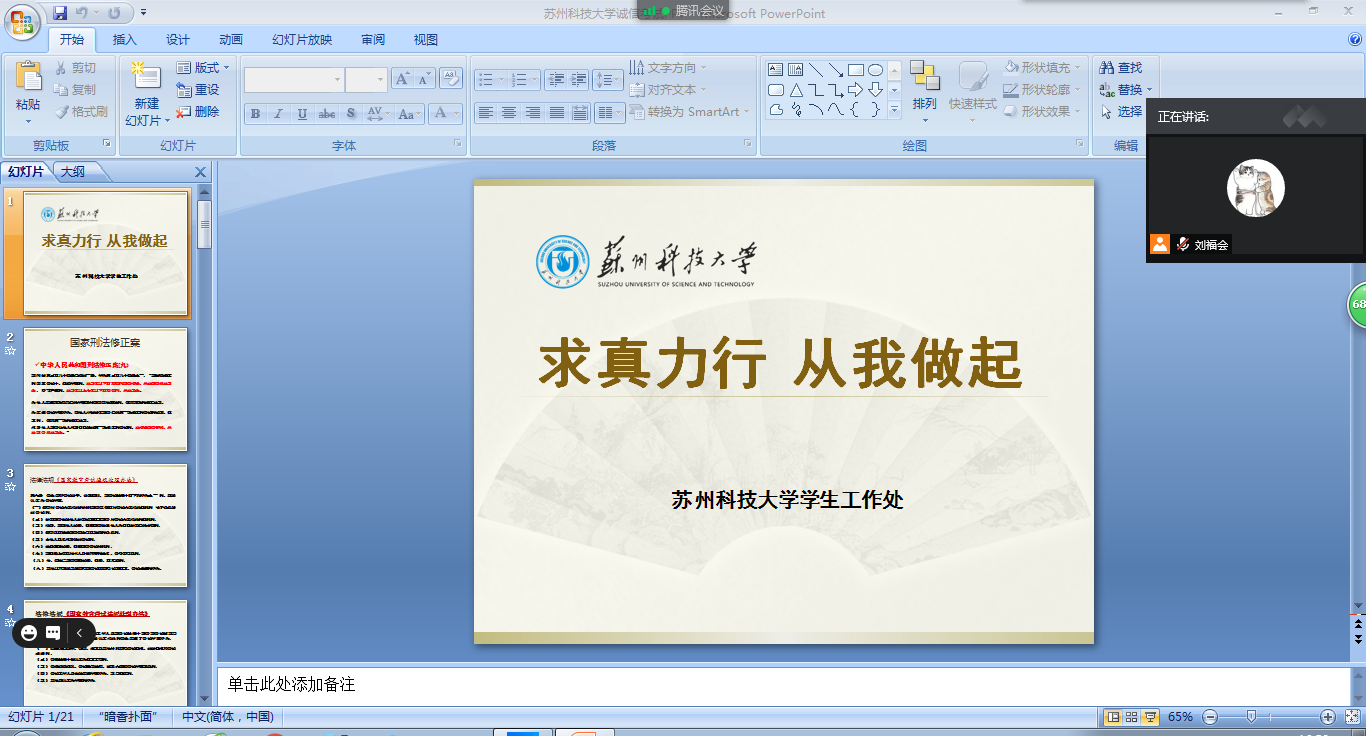The image size is (1366, 736).
Task: Select the isosceles triangle shape
Action: coord(796,90)
